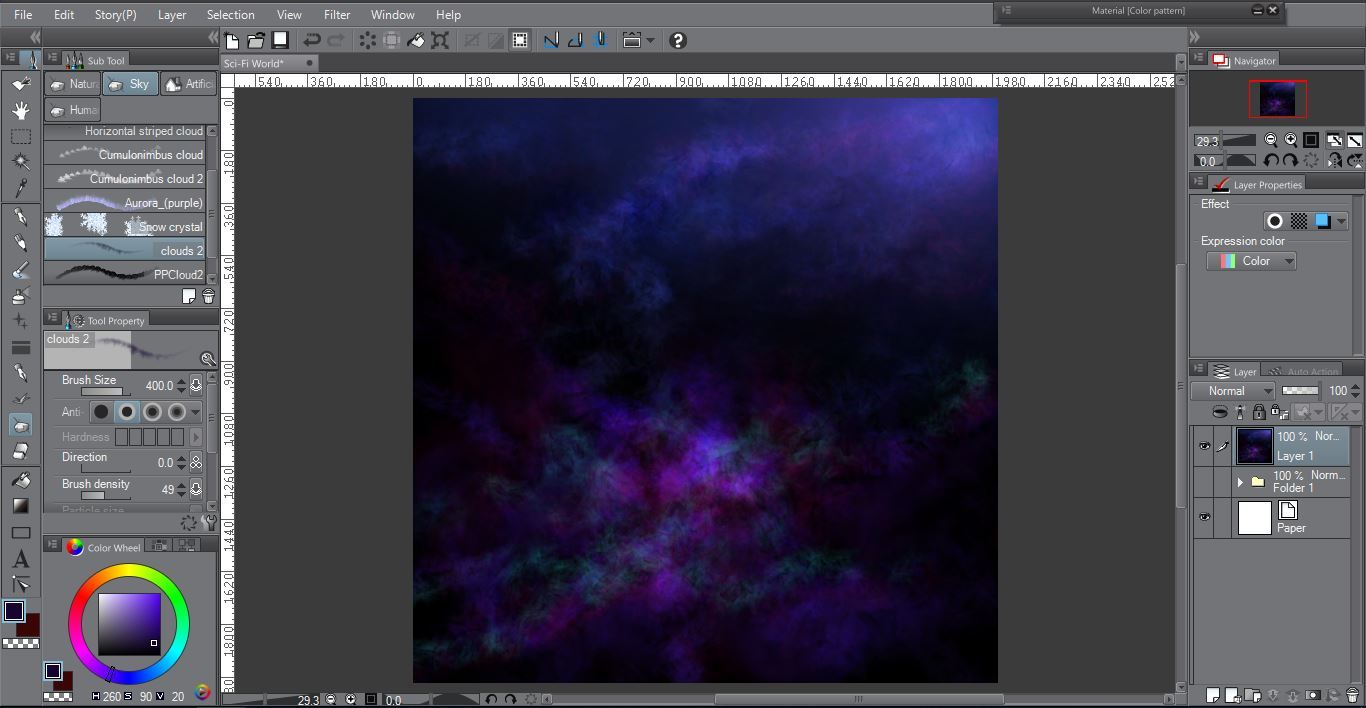Open Tool Property panel menu

[53, 319]
